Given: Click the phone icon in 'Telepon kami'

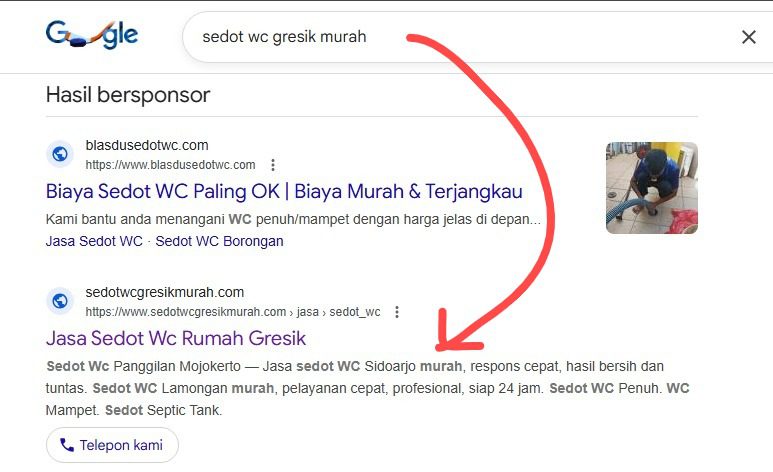Looking at the screenshot, I should (67, 445).
